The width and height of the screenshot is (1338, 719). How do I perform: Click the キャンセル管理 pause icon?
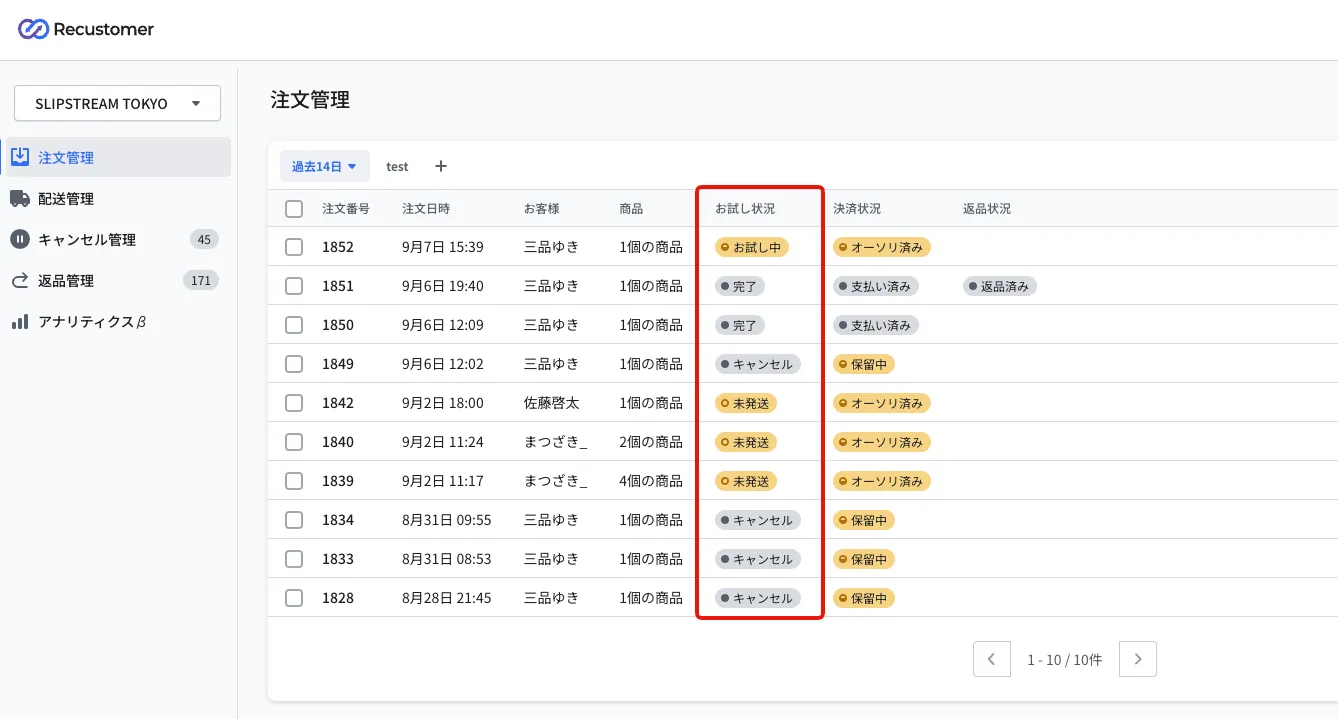pyautogui.click(x=19, y=239)
